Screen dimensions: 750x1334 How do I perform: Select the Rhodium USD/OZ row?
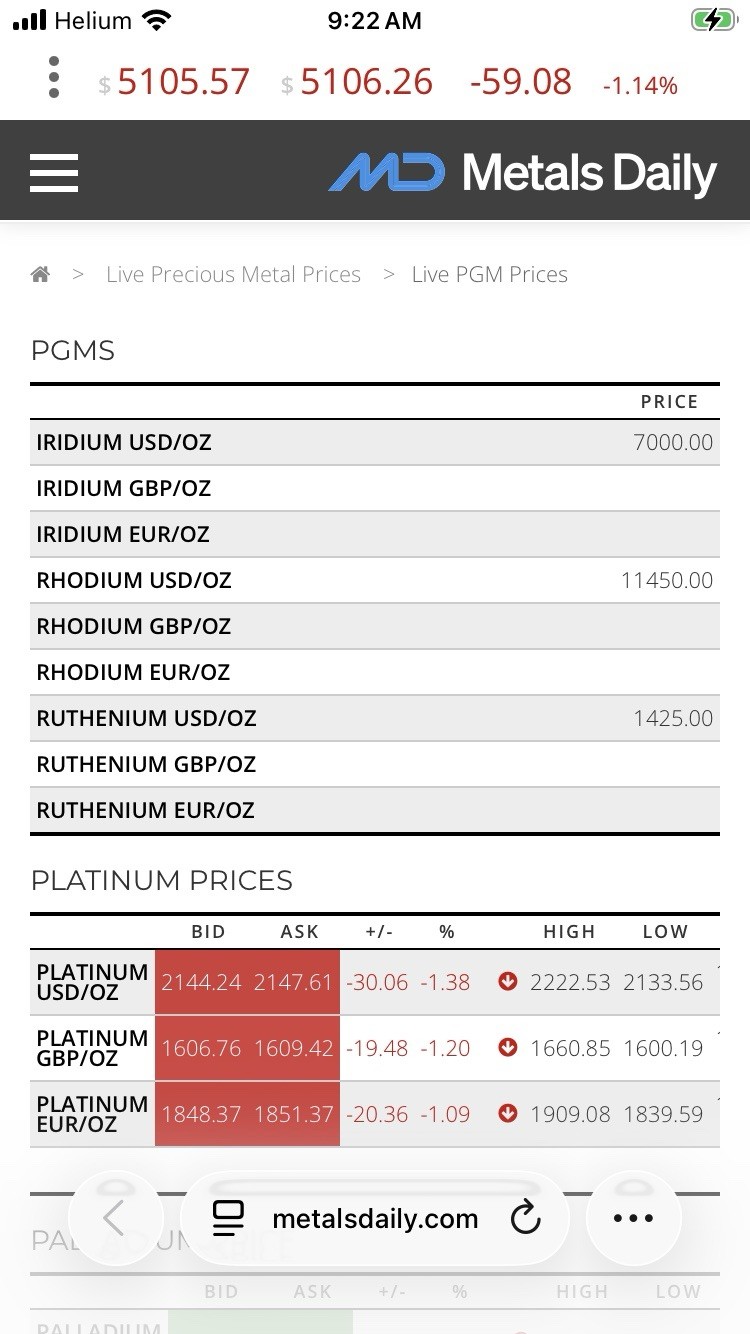(375, 580)
